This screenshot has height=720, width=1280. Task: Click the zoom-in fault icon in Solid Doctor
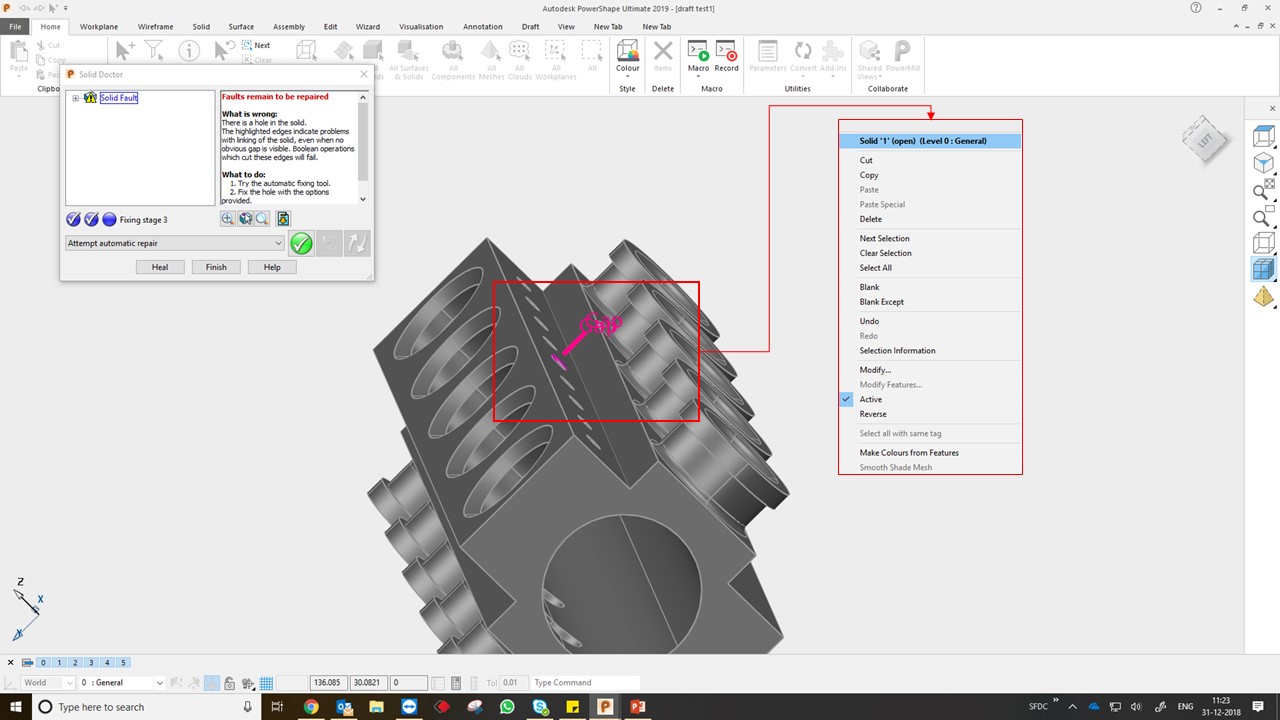(x=228, y=219)
